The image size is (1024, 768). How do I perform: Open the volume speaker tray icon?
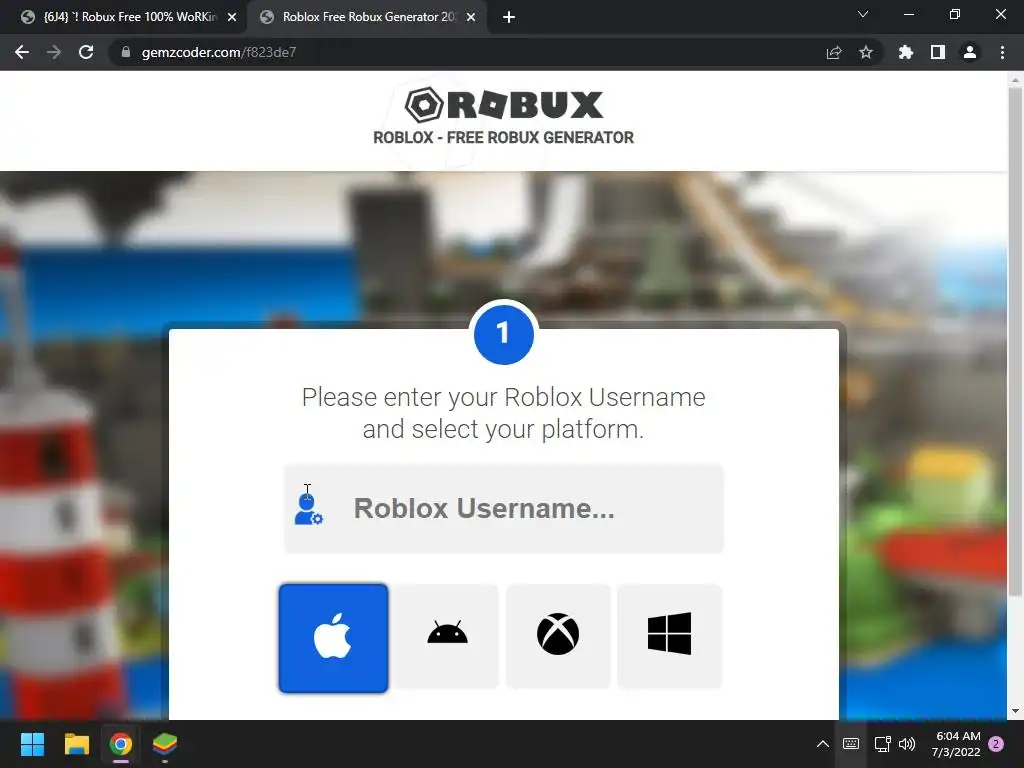point(907,744)
